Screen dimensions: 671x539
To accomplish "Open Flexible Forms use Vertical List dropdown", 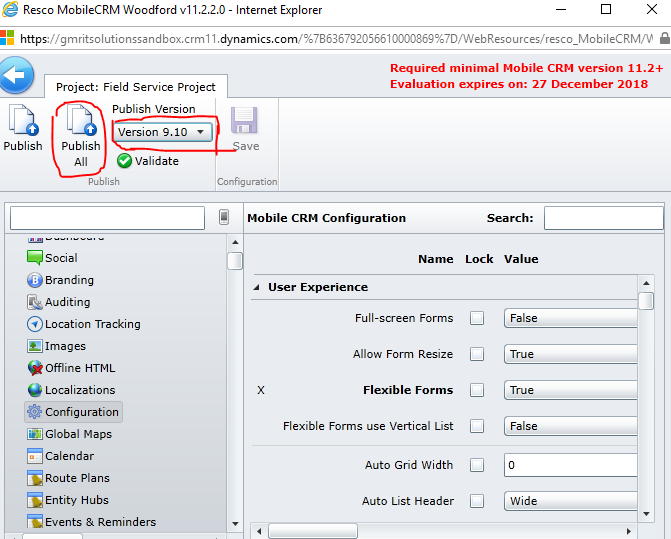I will tap(571, 426).
